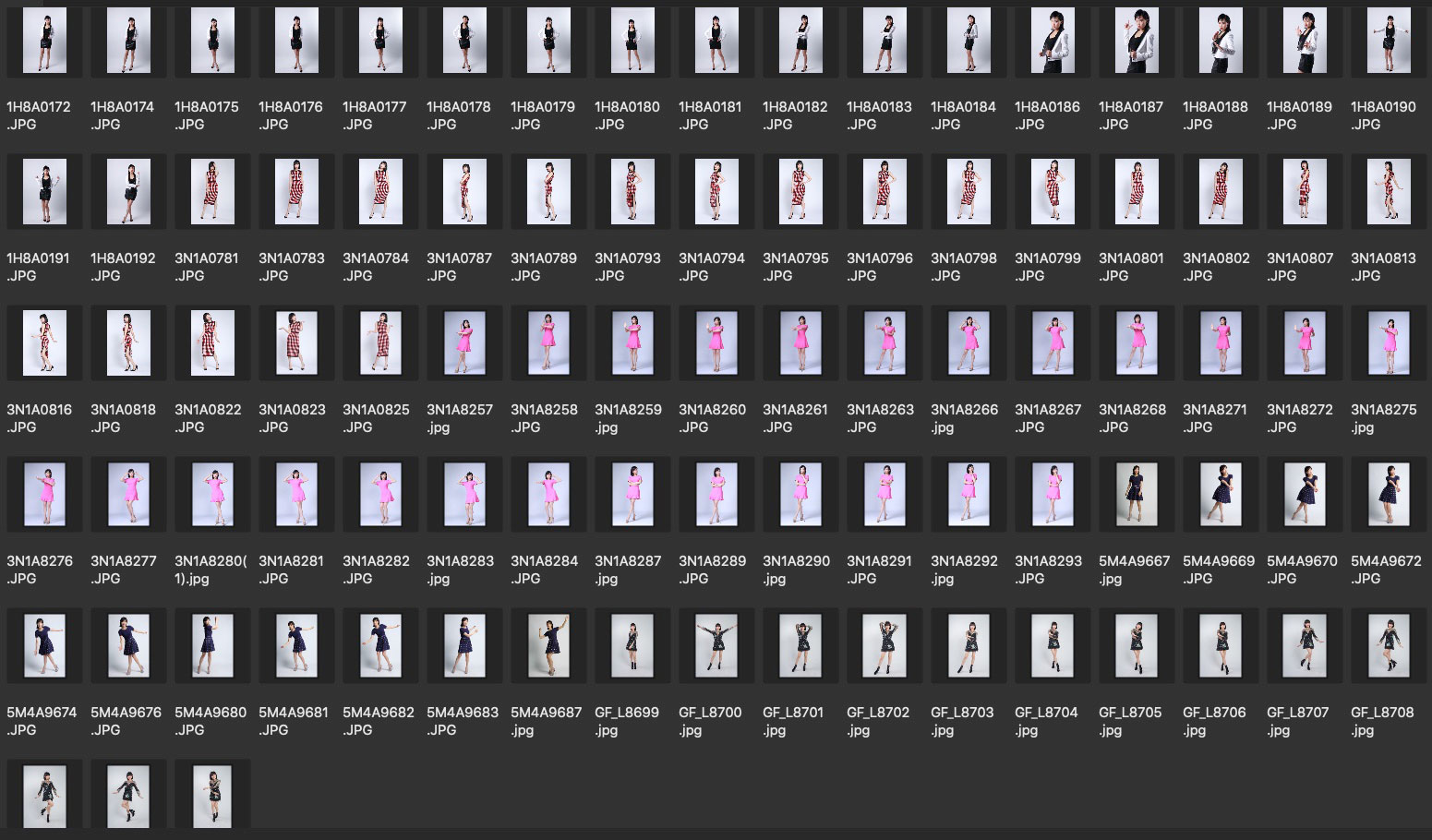Open the thumbnail for 1H8A0176.JPG
Viewport: 1432px width, 840px height.
(x=296, y=41)
